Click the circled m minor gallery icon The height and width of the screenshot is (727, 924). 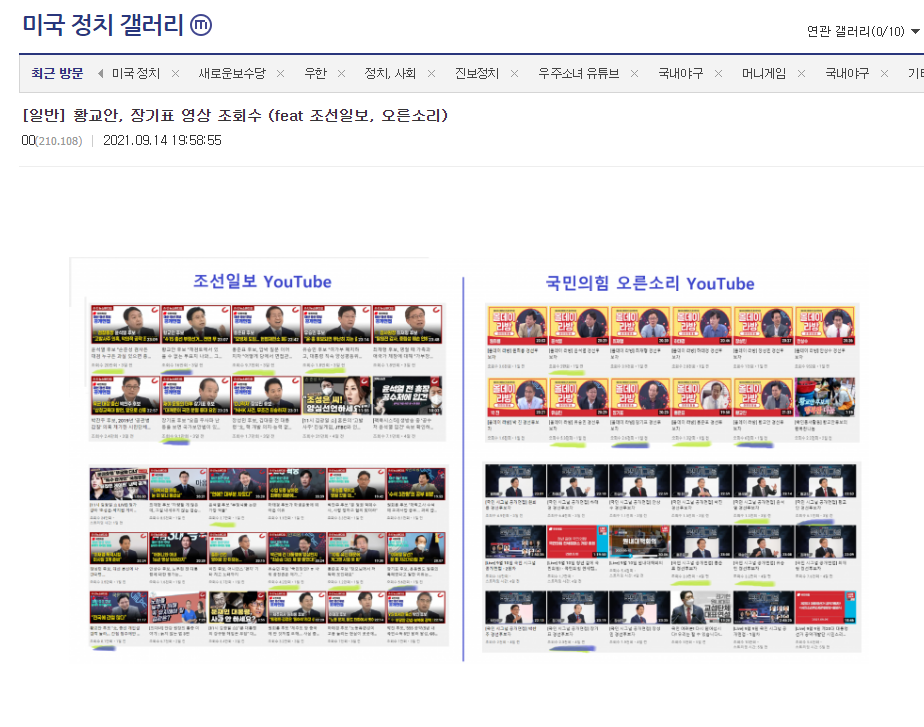(201, 25)
